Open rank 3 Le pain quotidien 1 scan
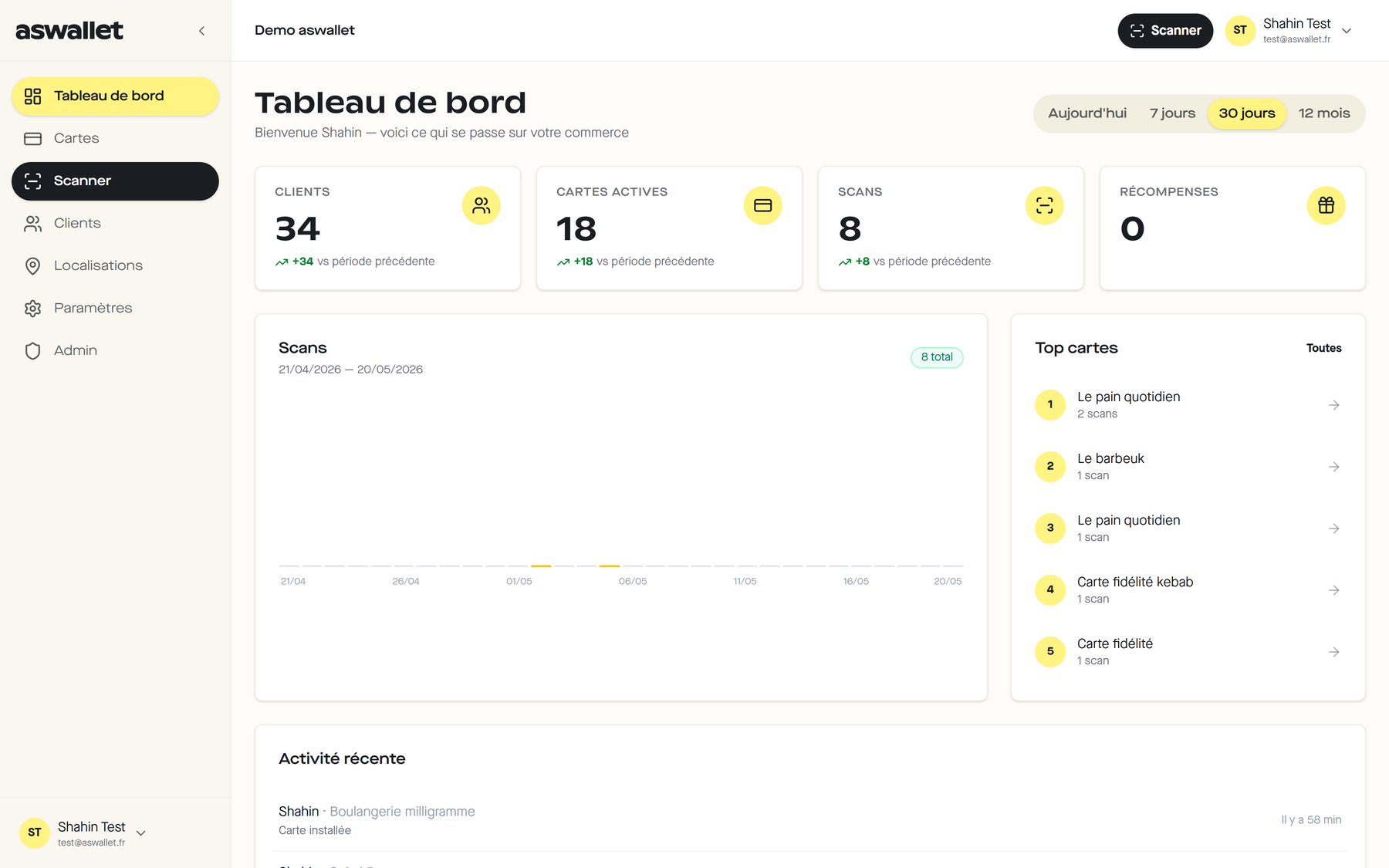The height and width of the screenshot is (868, 1389). pos(1188,529)
